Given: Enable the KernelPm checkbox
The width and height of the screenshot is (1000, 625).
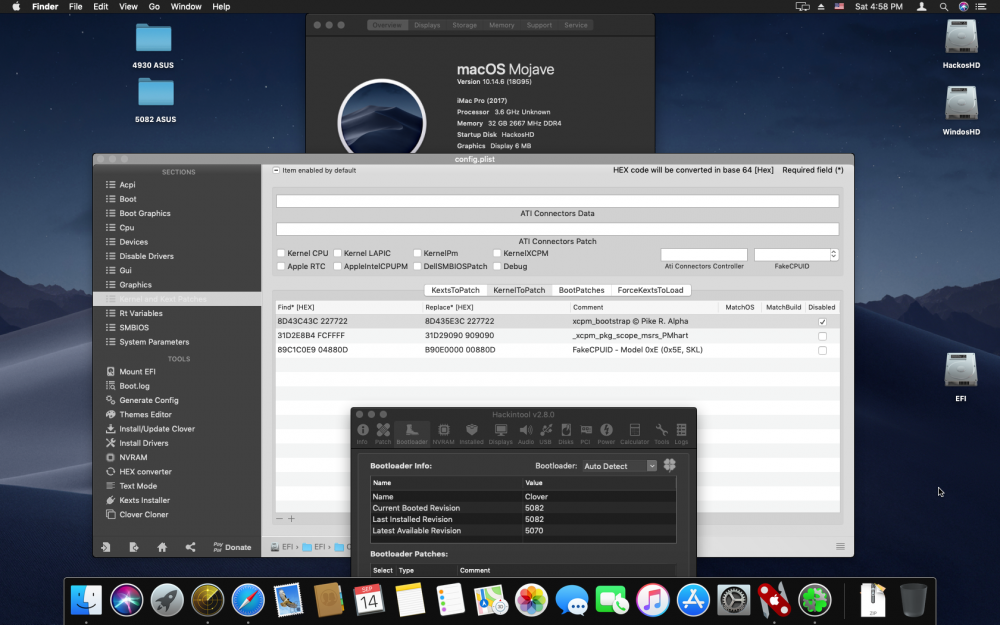Looking at the screenshot, I should (x=417, y=253).
